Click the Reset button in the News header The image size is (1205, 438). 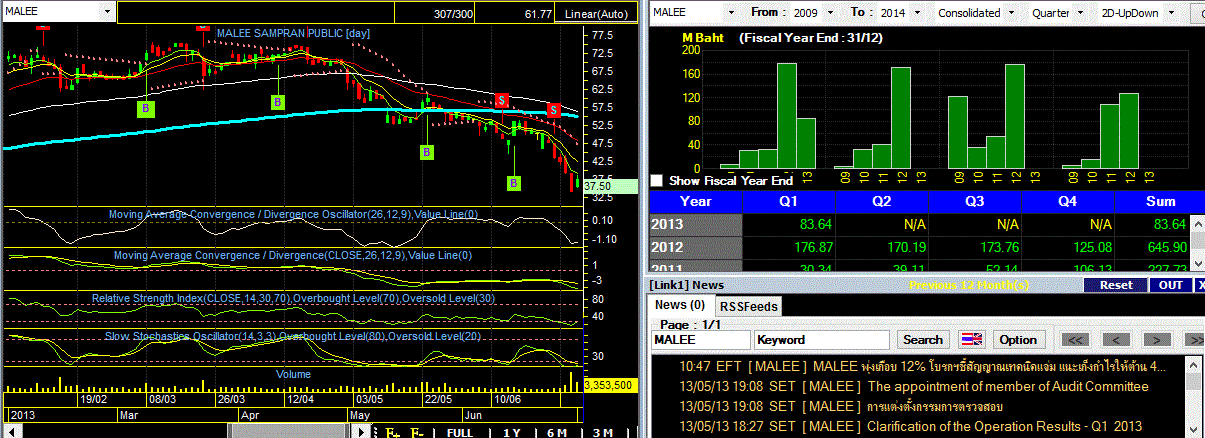pyautogui.click(x=1115, y=285)
